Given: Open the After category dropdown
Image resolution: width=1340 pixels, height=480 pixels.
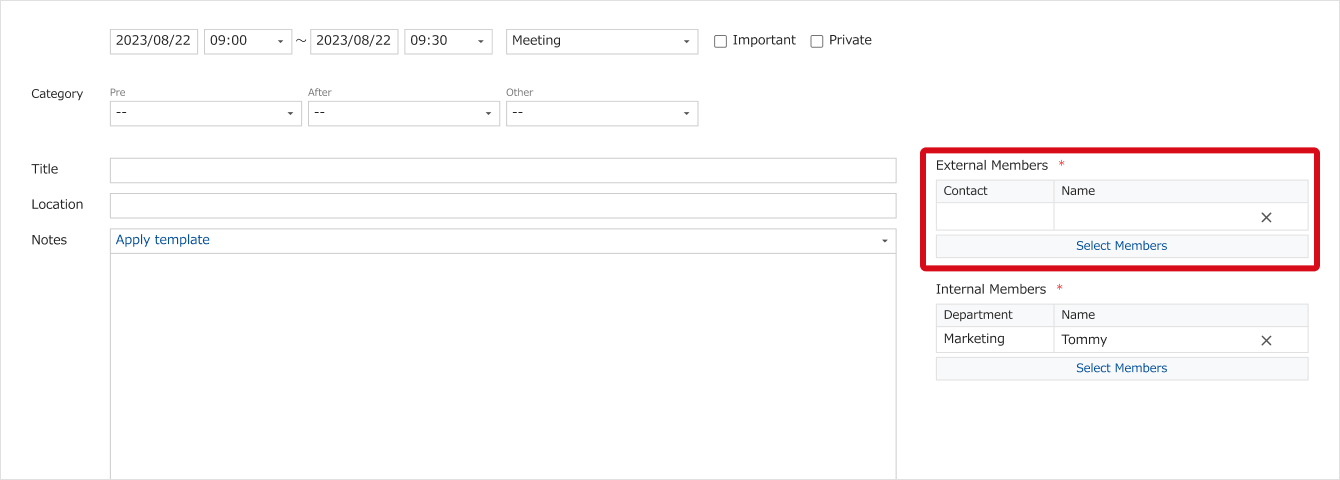Looking at the screenshot, I should click(x=403, y=113).
